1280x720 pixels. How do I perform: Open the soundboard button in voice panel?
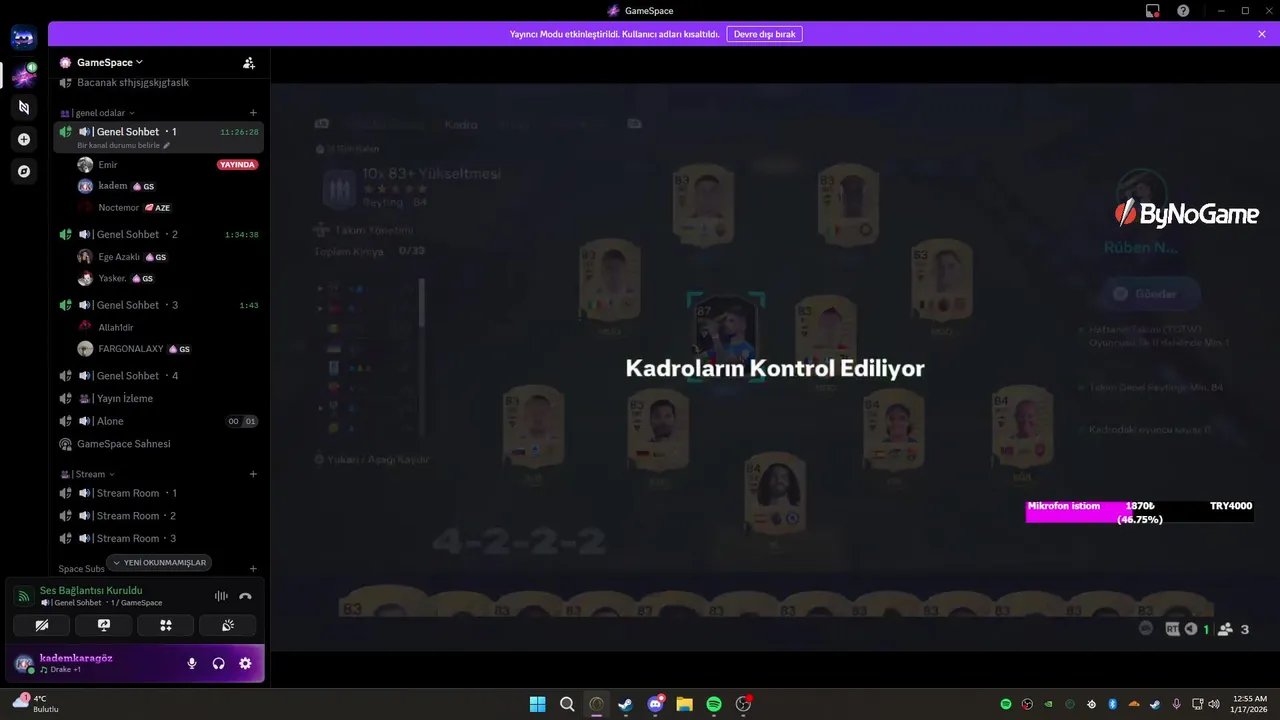coord(228,625)
